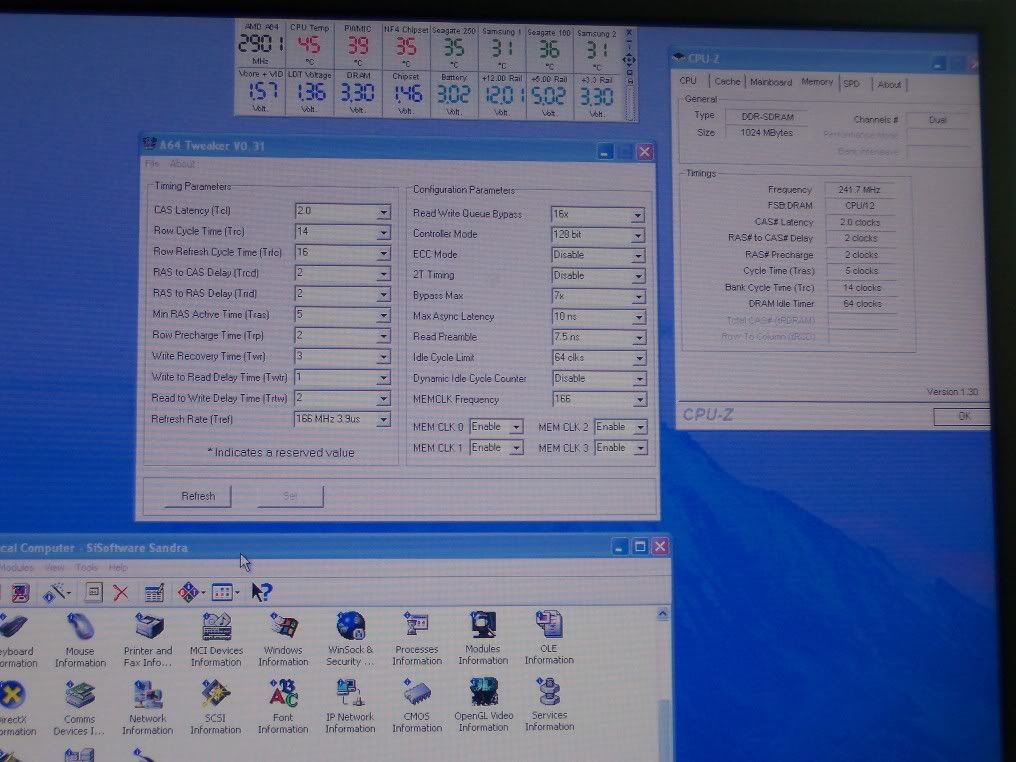1016x762 pixels.
Task: Click the wizard wand toolbar icon in Sandra
Action: 56,592
